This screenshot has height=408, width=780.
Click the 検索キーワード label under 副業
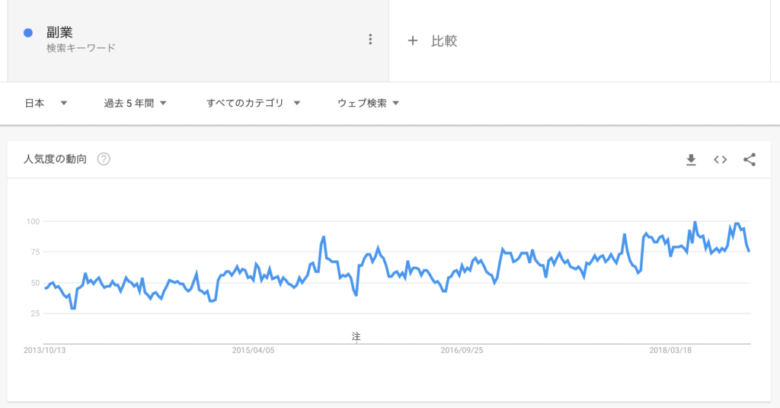click(x=81, y=48)
